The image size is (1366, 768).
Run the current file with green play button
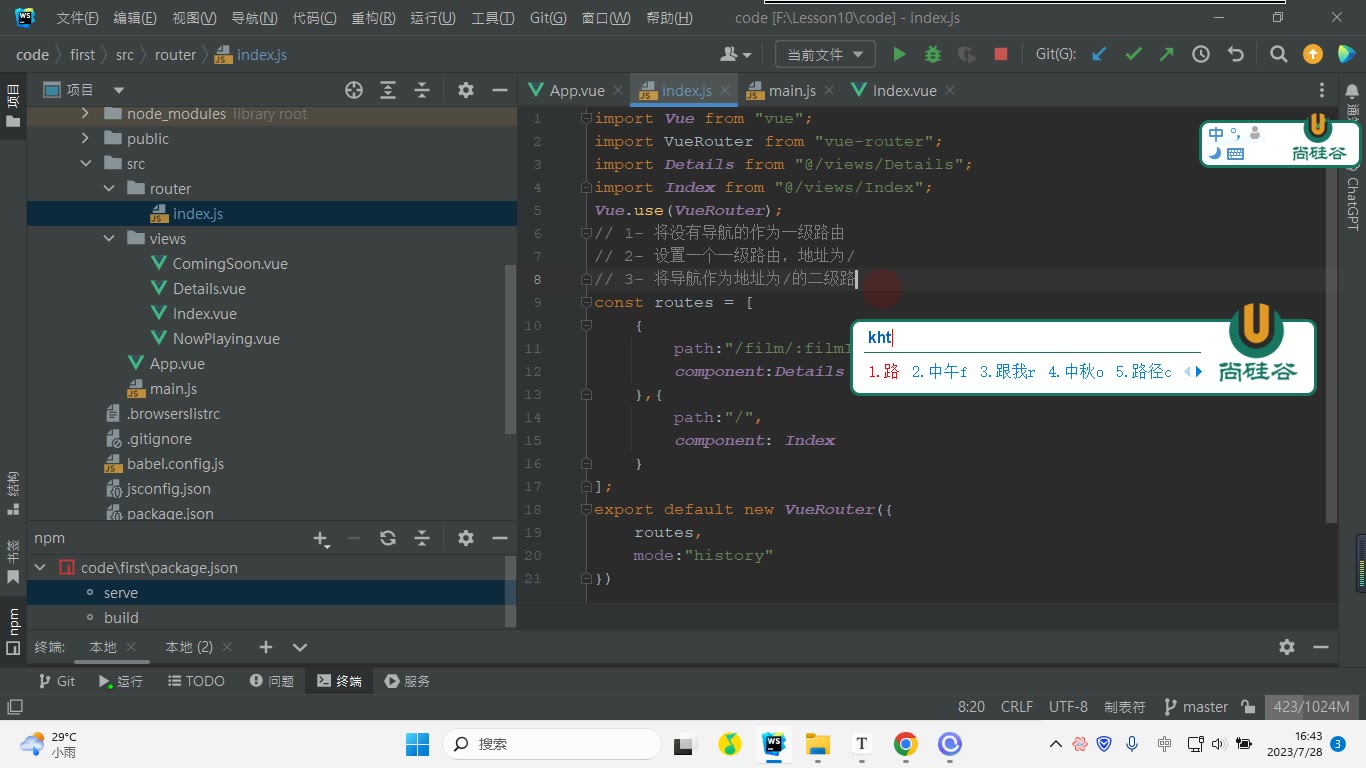[x=899, y=54]
